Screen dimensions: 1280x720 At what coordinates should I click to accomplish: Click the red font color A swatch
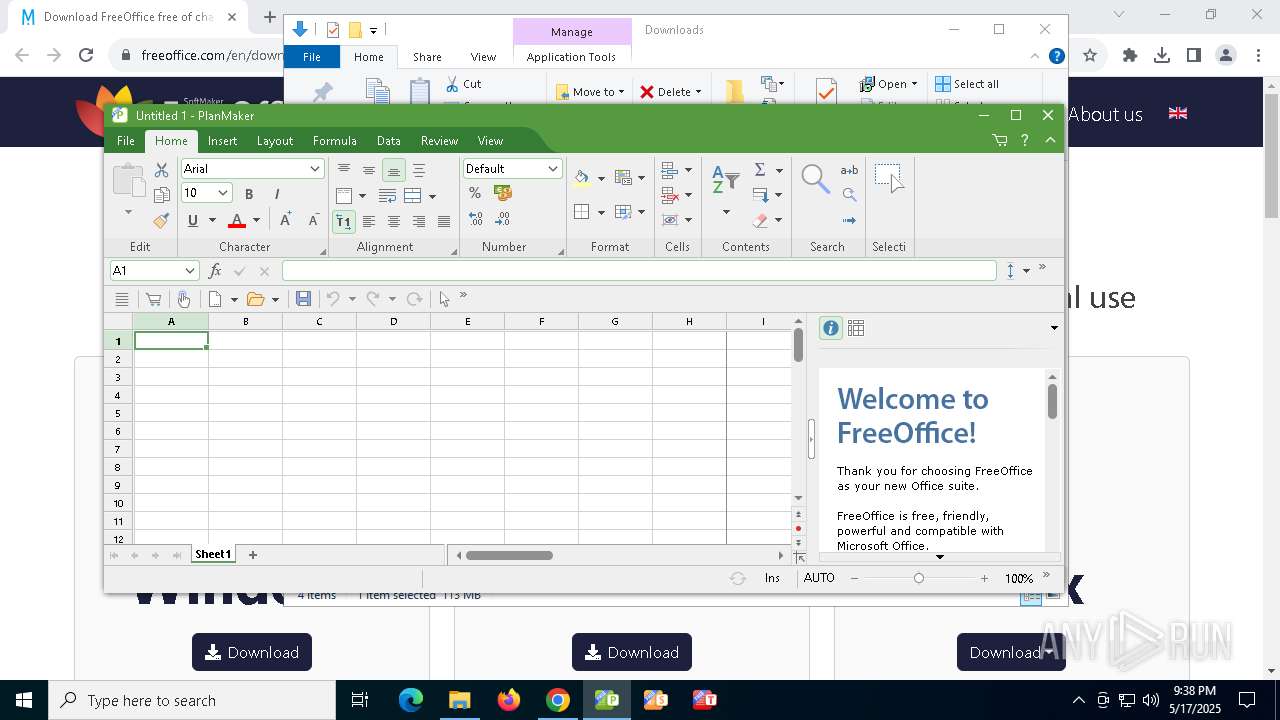[237, 220]
